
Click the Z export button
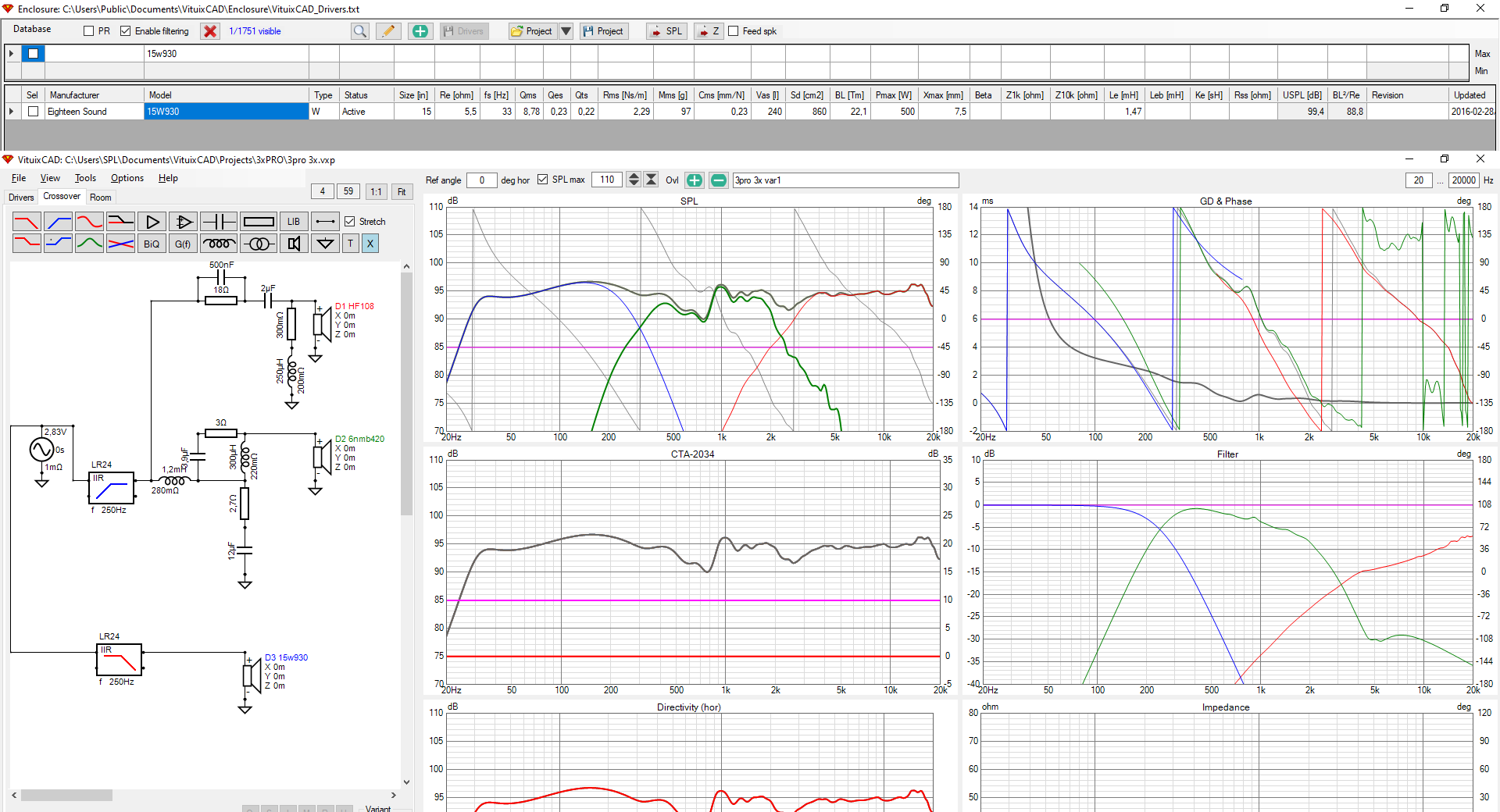[709, 31]
